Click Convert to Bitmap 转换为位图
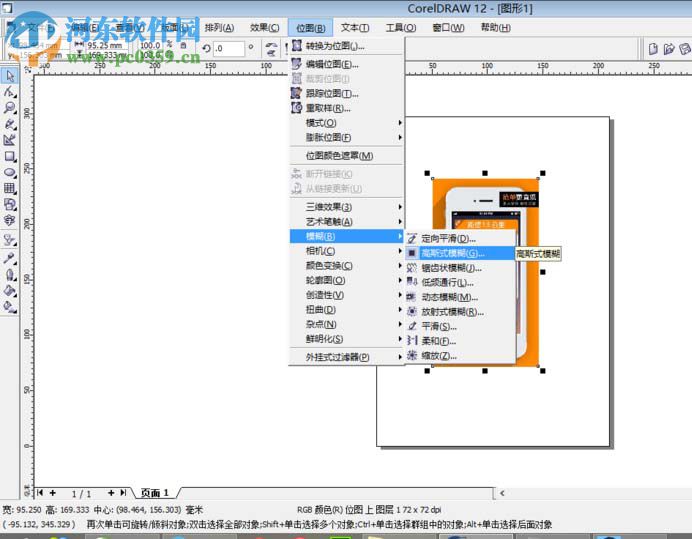 (x=346, y=46)
